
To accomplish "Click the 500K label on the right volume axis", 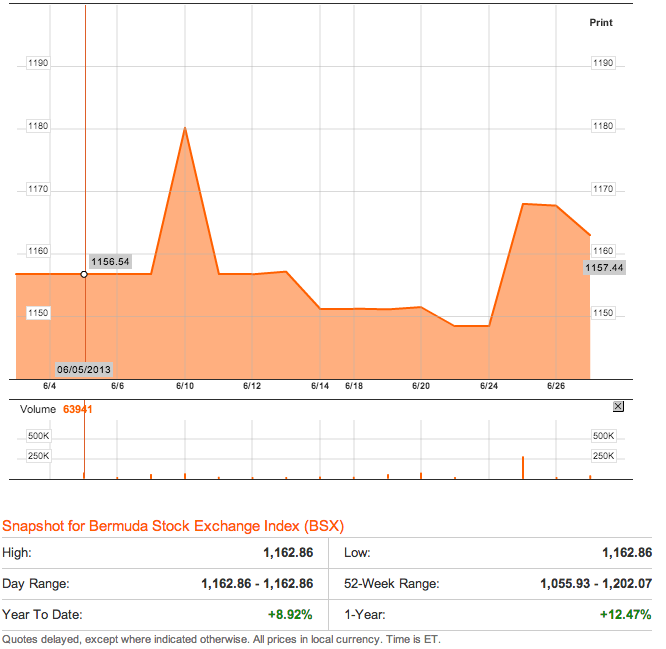I will pyautogui.click(x=603, y=436).
